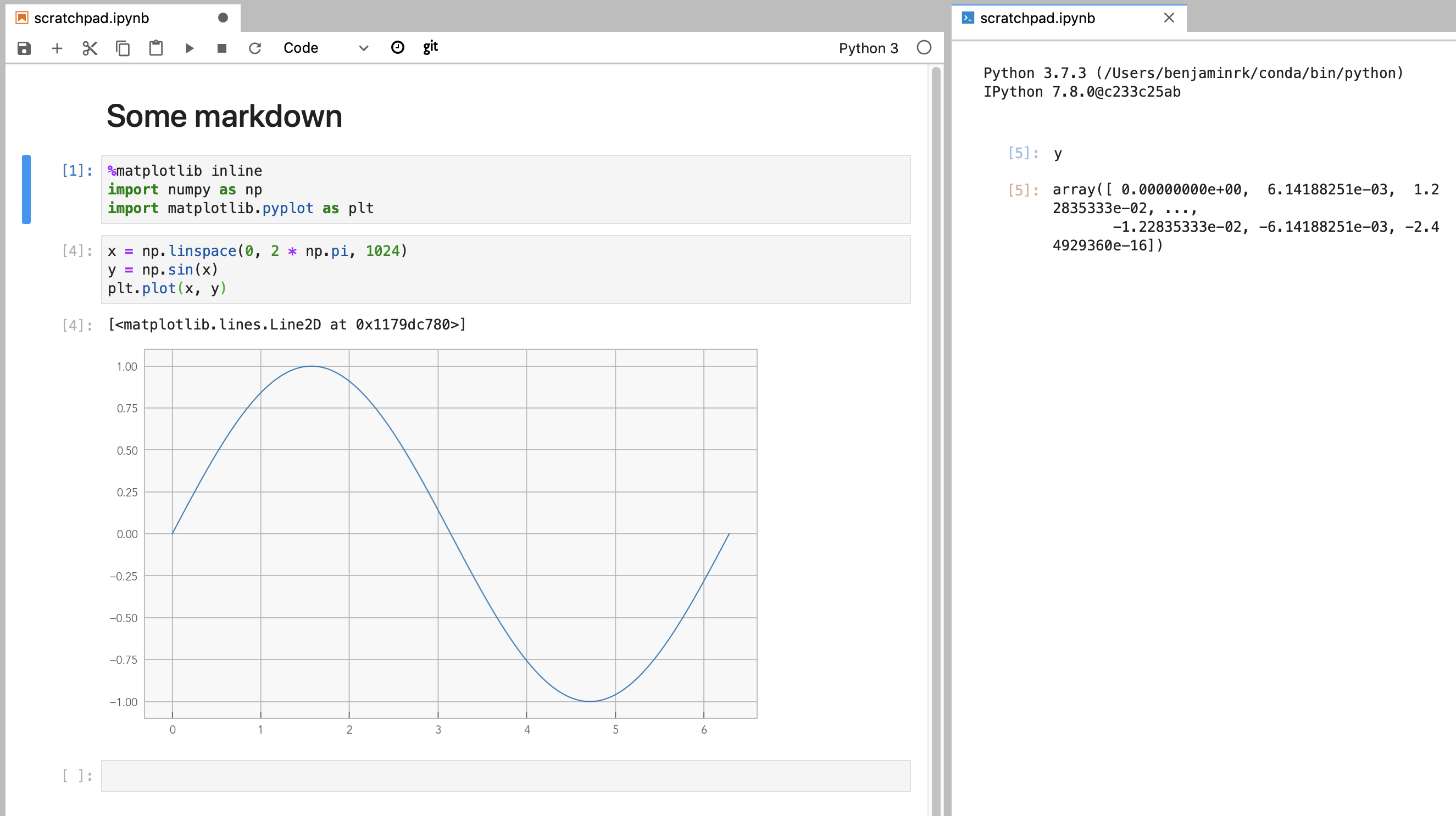1456x816 pixels.
Task: Switch to the scratchpad.ipynb notebook tab
Action: (92, 18)
